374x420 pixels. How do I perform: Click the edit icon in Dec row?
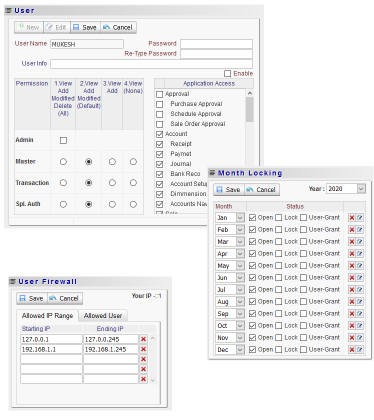coord(359,350)
